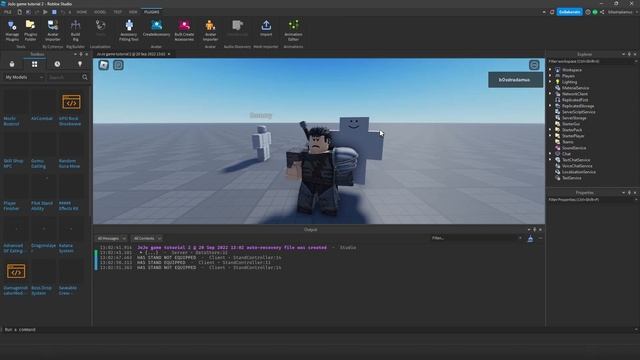Viewport: 640px width, 360px height.
Task: Click the clear output broom icon
Action: tap(530, 239)
